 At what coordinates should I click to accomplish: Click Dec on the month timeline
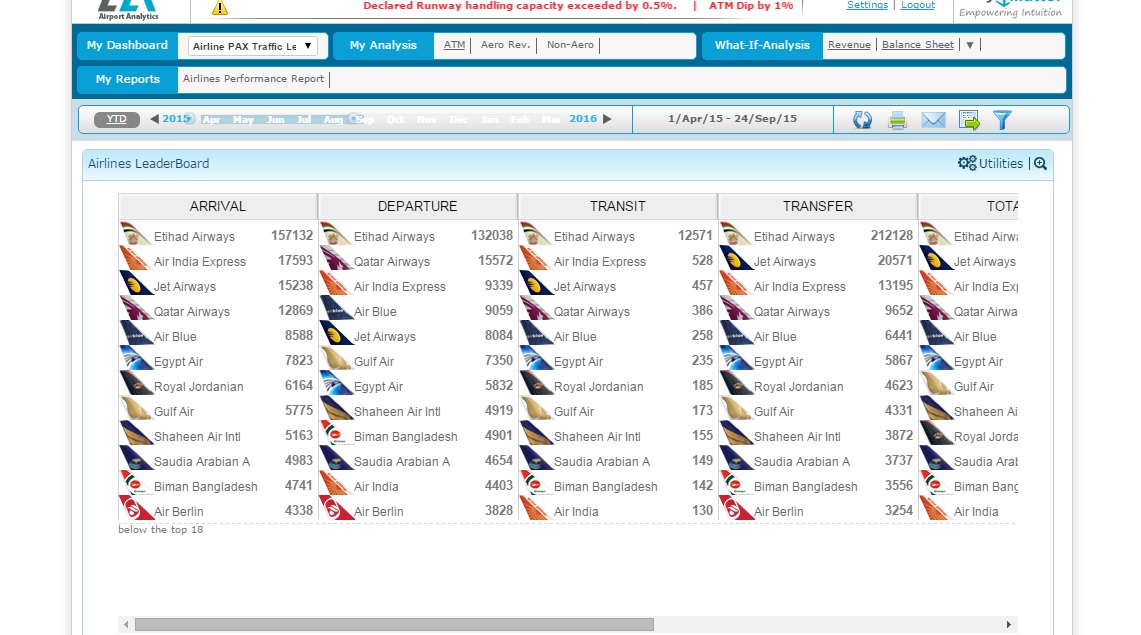click(458, 120)
